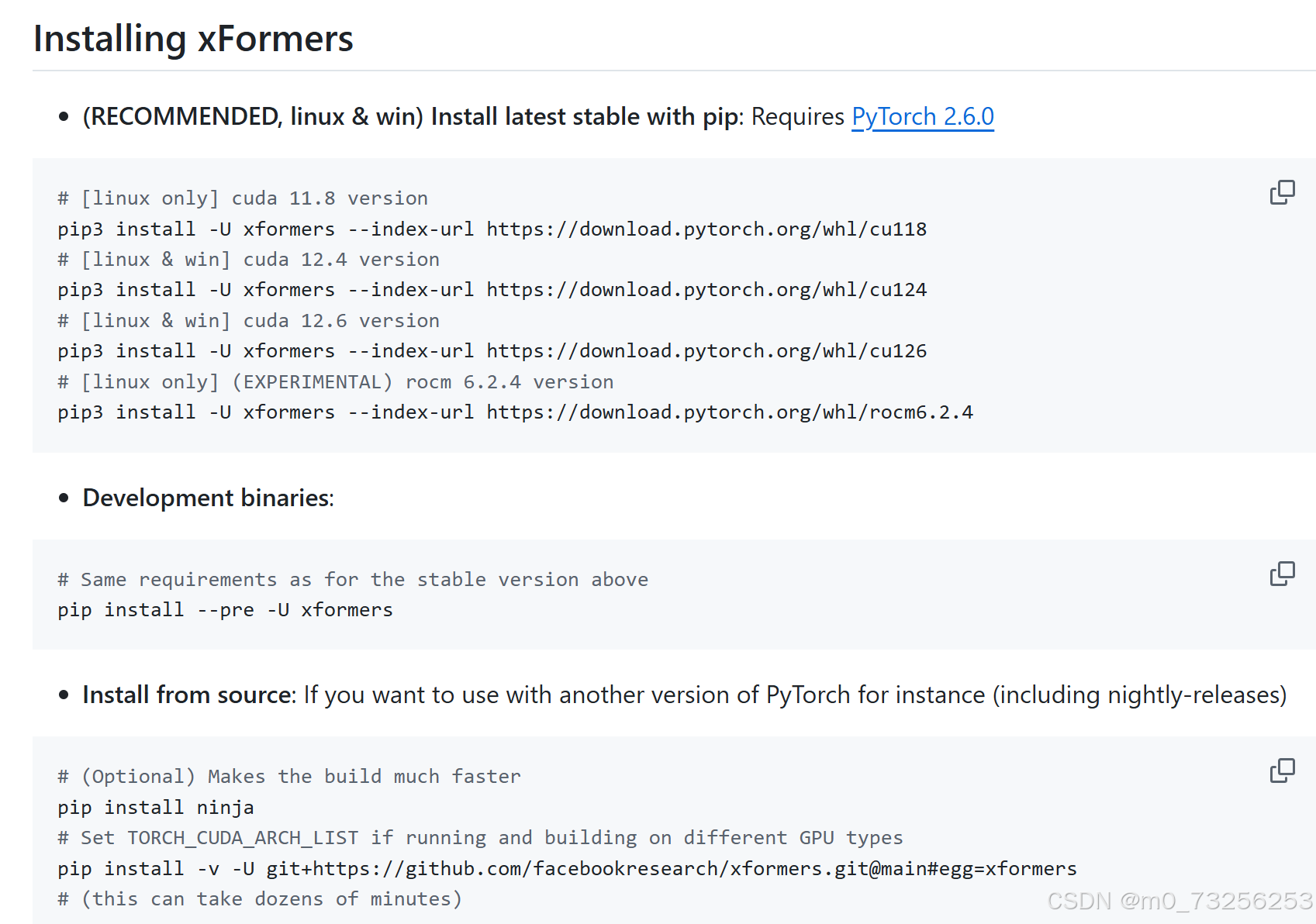Click the pip install --pre command

point(225,610)
